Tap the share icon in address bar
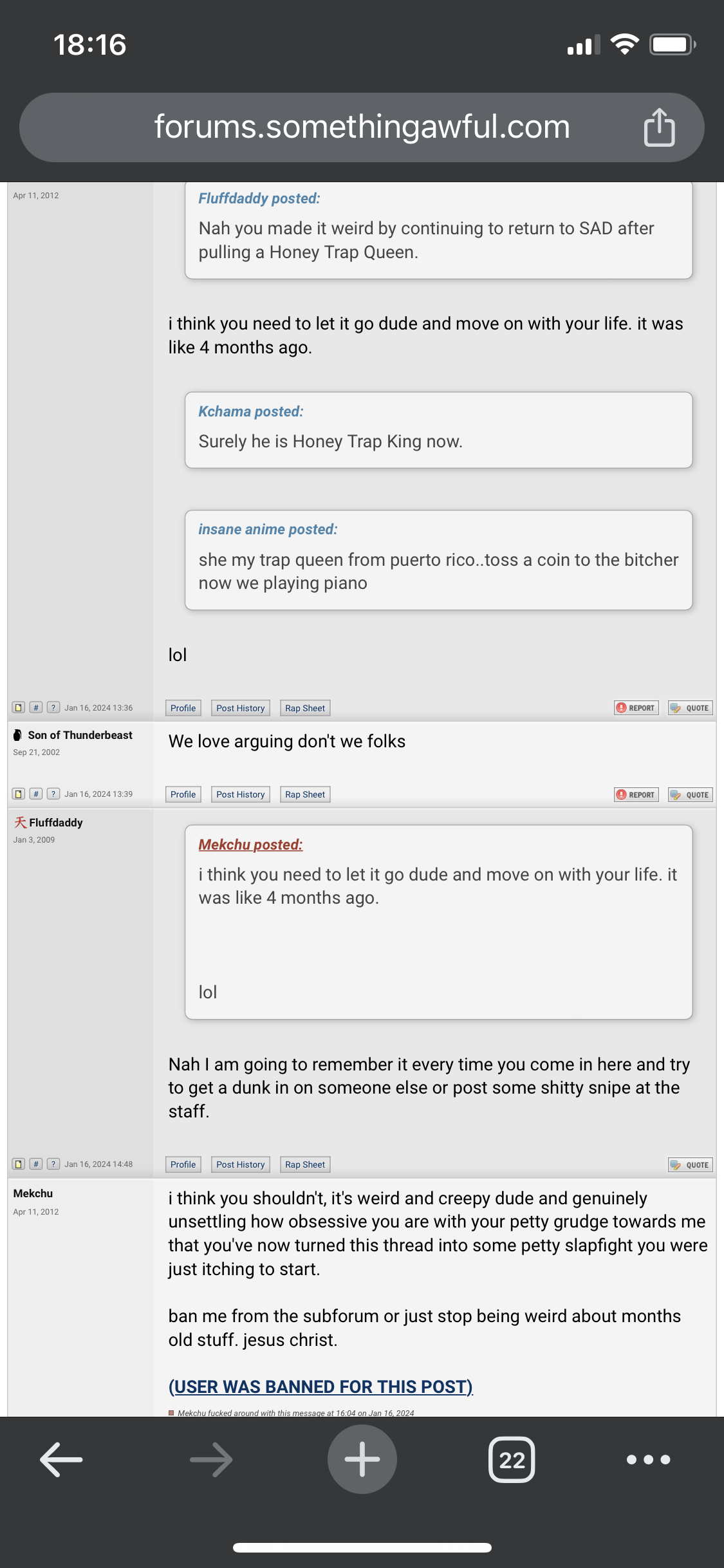724x1568 pixels. click(659, 127)
